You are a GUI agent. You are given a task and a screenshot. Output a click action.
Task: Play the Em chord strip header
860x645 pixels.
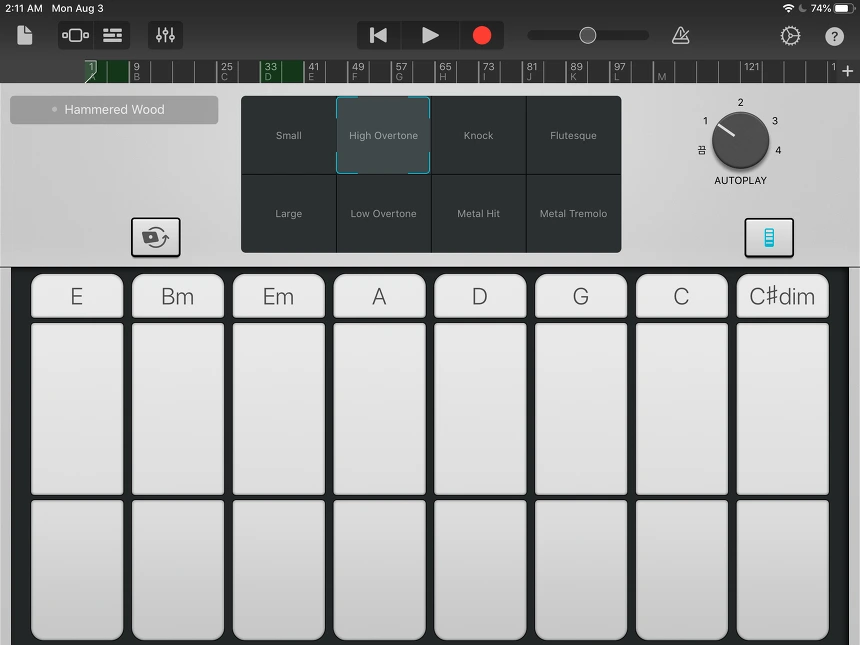(x=279, y=296)
